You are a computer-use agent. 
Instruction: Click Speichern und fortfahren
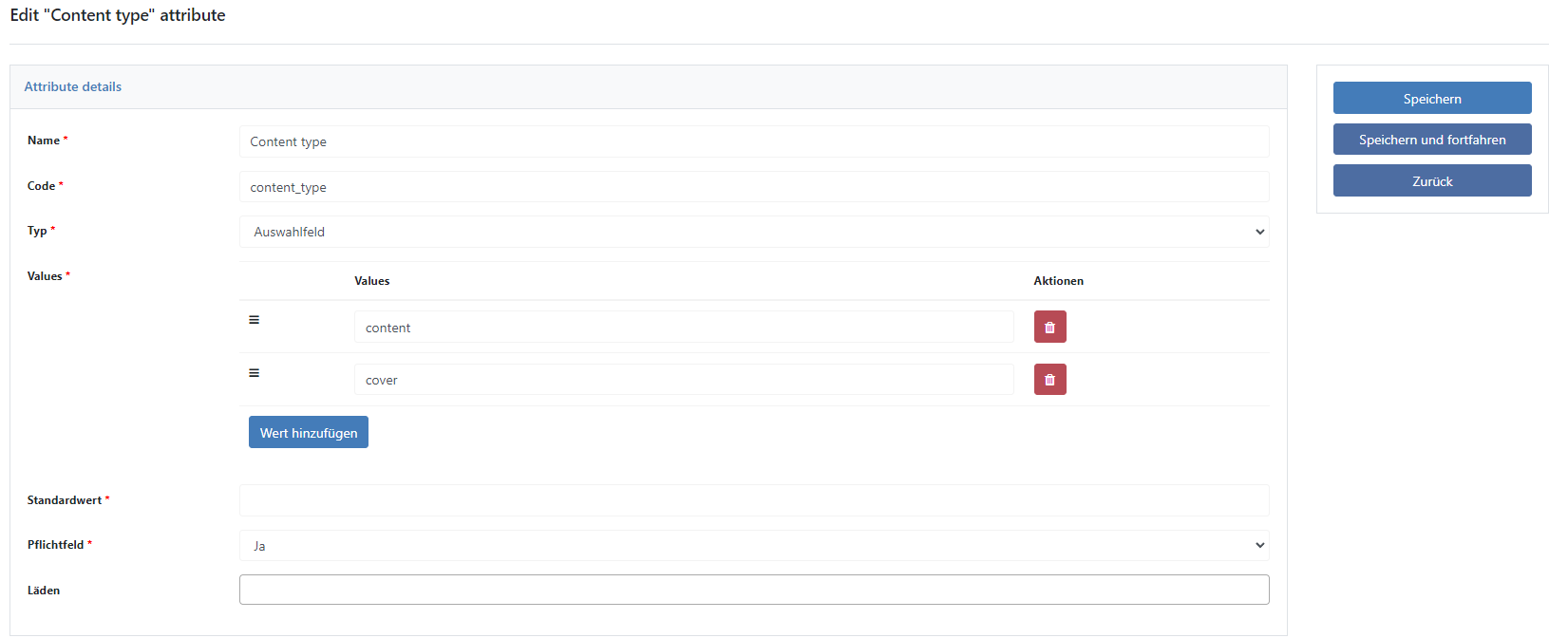click(x=1432, y=140)
